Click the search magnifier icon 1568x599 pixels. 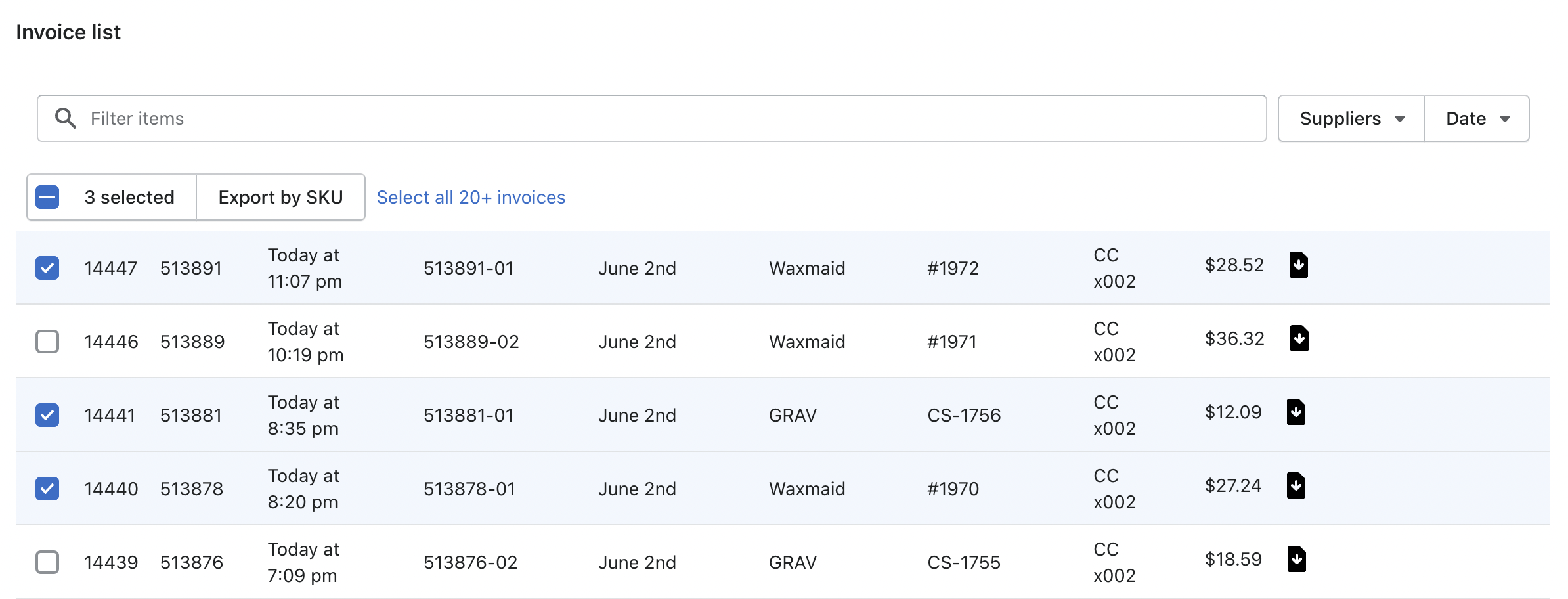[65, 118]
